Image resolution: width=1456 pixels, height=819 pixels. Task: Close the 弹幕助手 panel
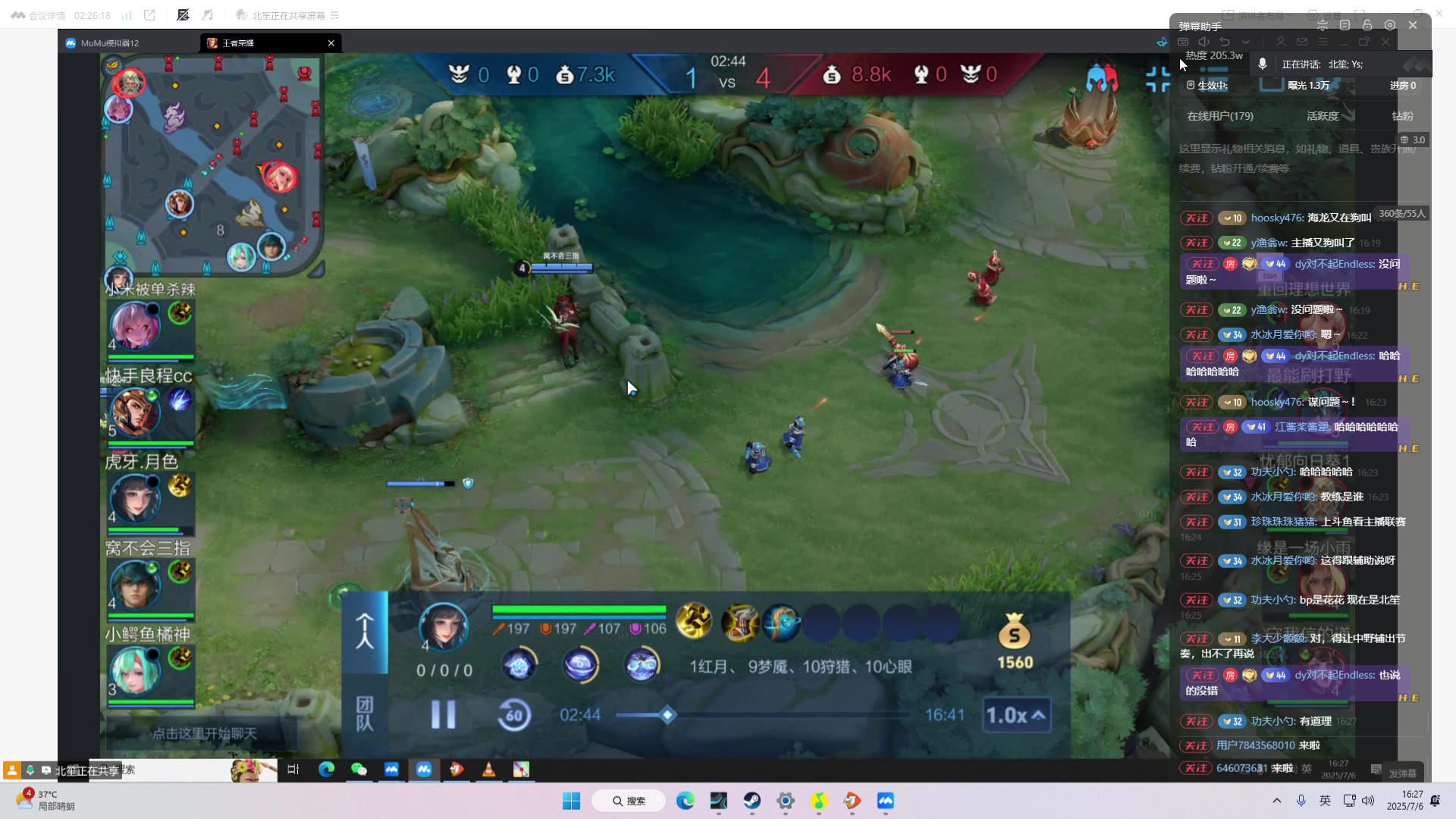[1413, 25]
